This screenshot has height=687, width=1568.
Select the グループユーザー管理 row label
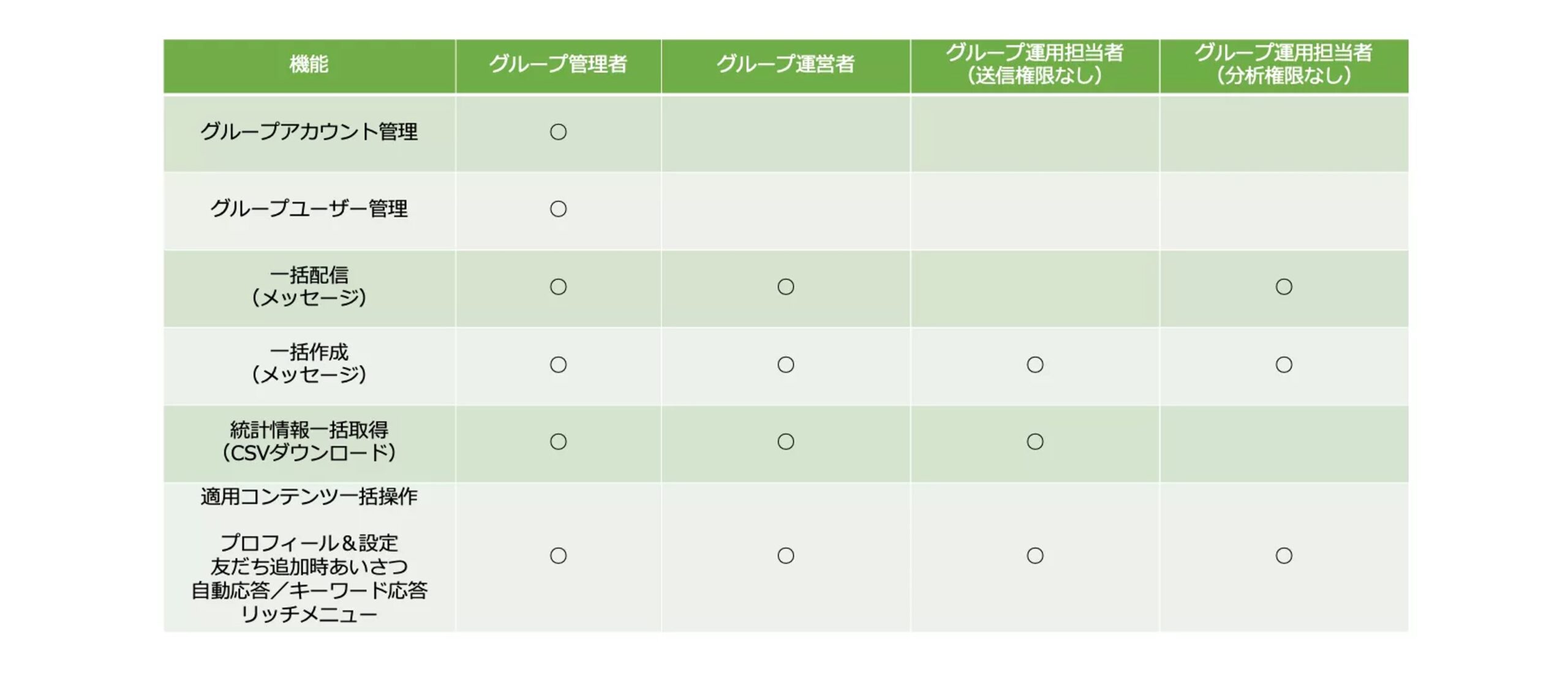tap(309, 209)
